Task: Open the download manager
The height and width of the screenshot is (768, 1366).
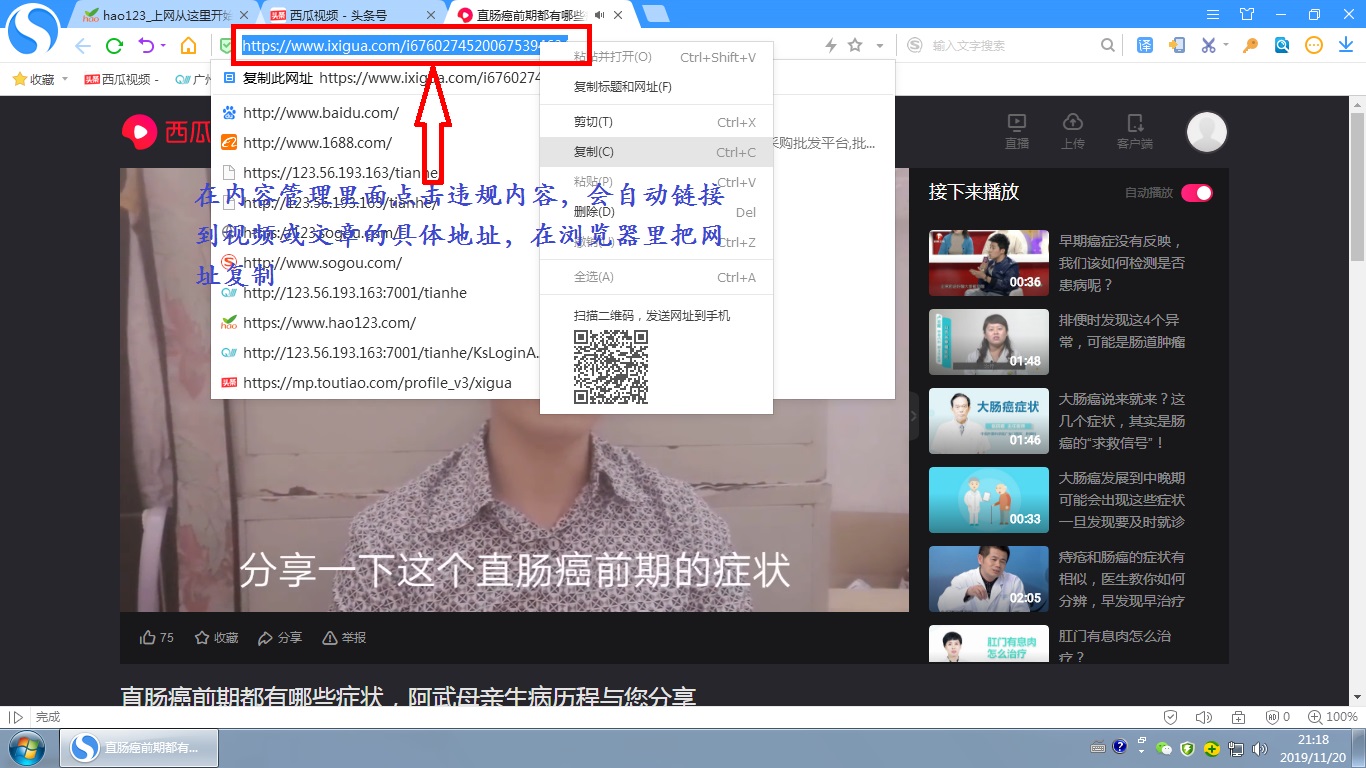Action: tap(1346, 45)
